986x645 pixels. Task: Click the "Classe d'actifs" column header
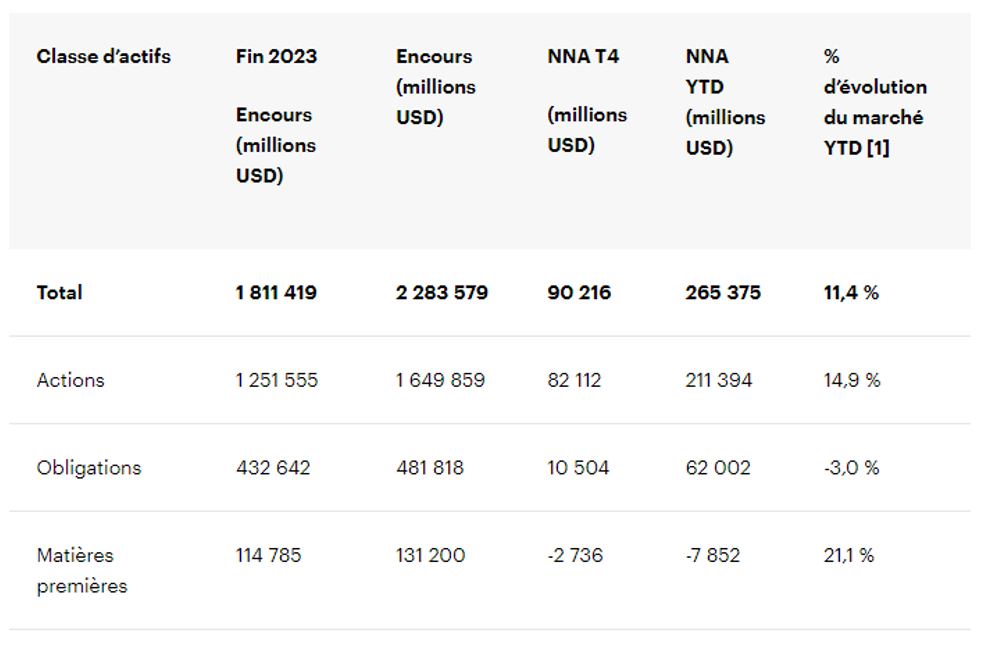tap(103, 57)
